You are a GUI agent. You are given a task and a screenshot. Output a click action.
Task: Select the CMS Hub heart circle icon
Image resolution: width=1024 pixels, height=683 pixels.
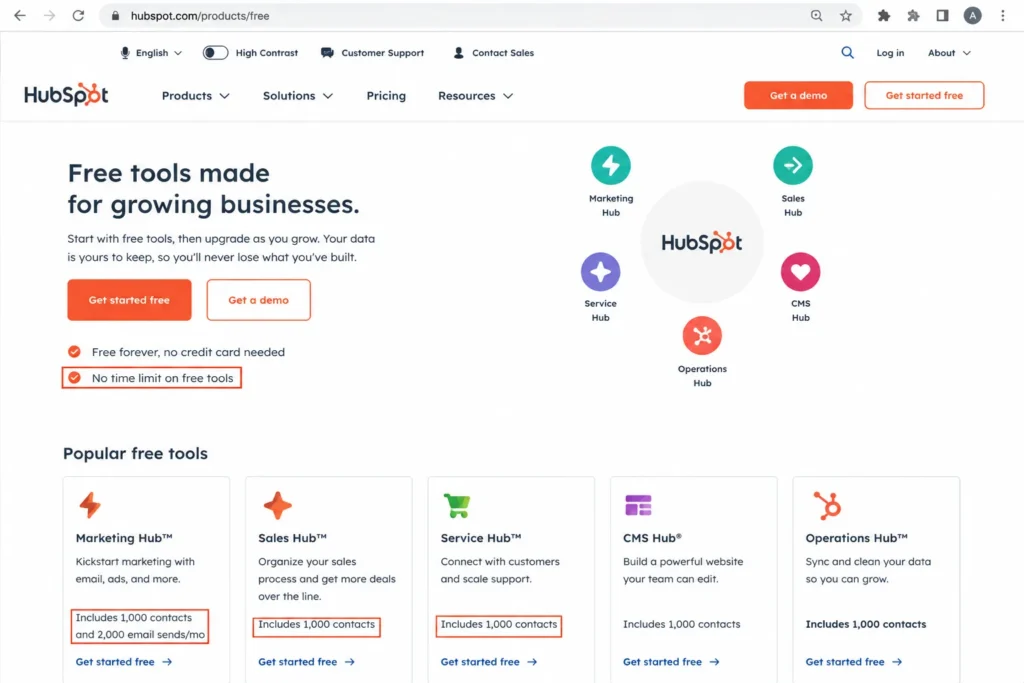point(801,272)
